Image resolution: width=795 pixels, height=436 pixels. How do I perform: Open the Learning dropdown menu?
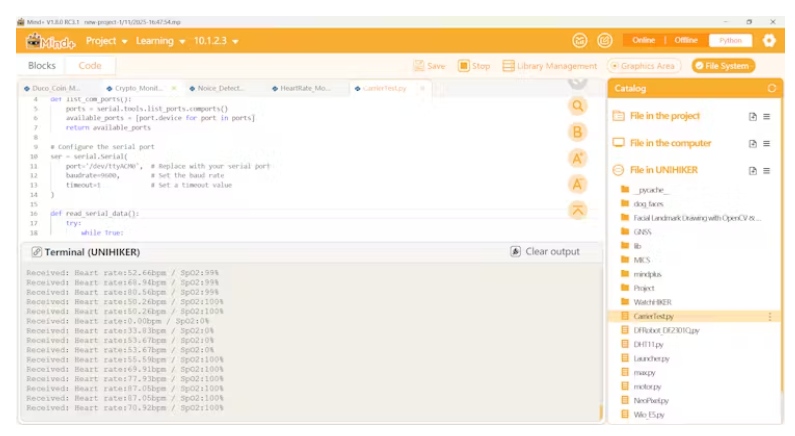[160, 41]
